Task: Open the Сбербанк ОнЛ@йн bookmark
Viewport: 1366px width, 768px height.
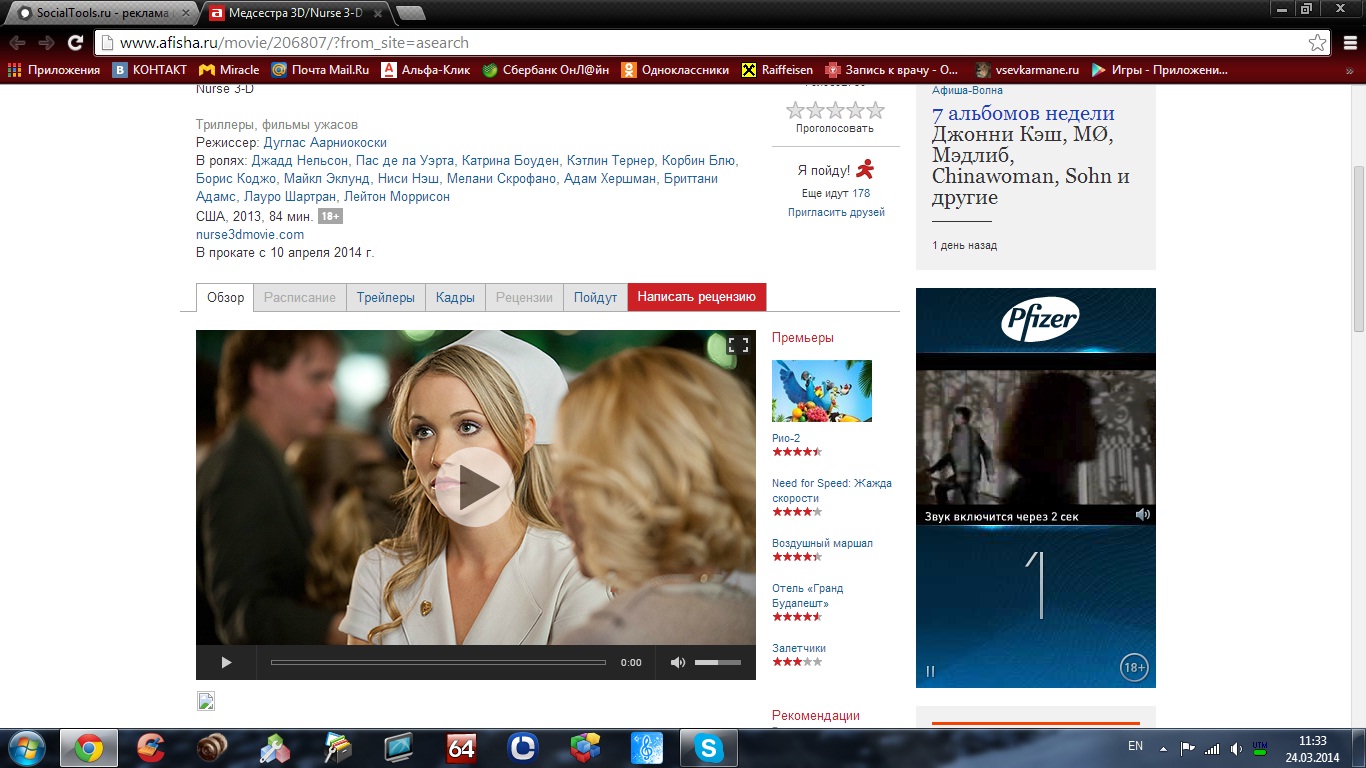Action: 546,70
